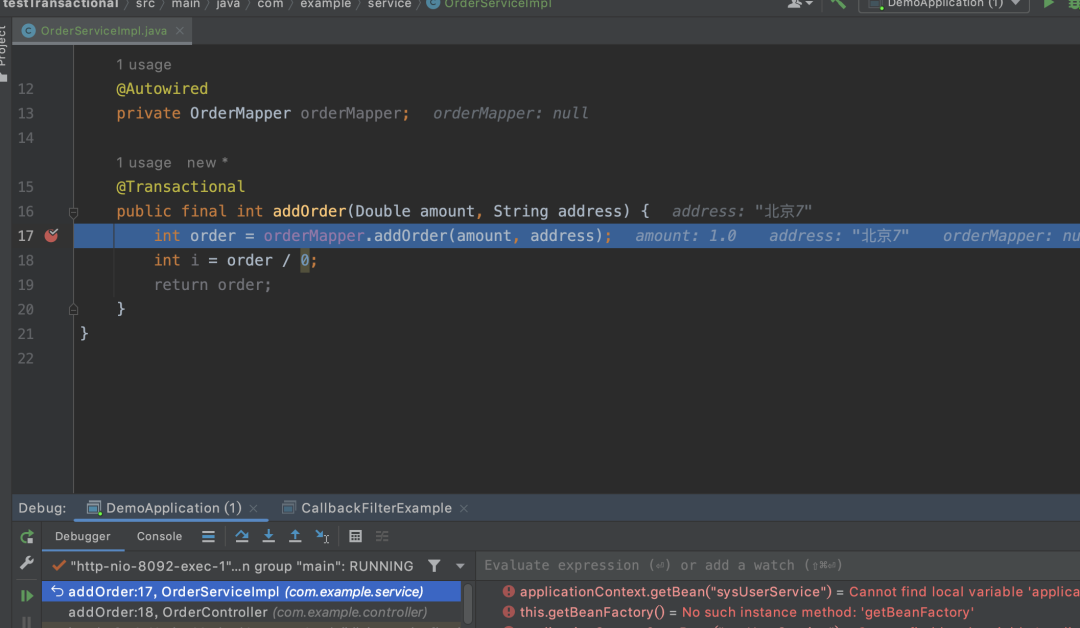Click the 'example' breadcrumb
Image resolution: width=1080 pixels, height=628 pixels.
coord(326,4)
